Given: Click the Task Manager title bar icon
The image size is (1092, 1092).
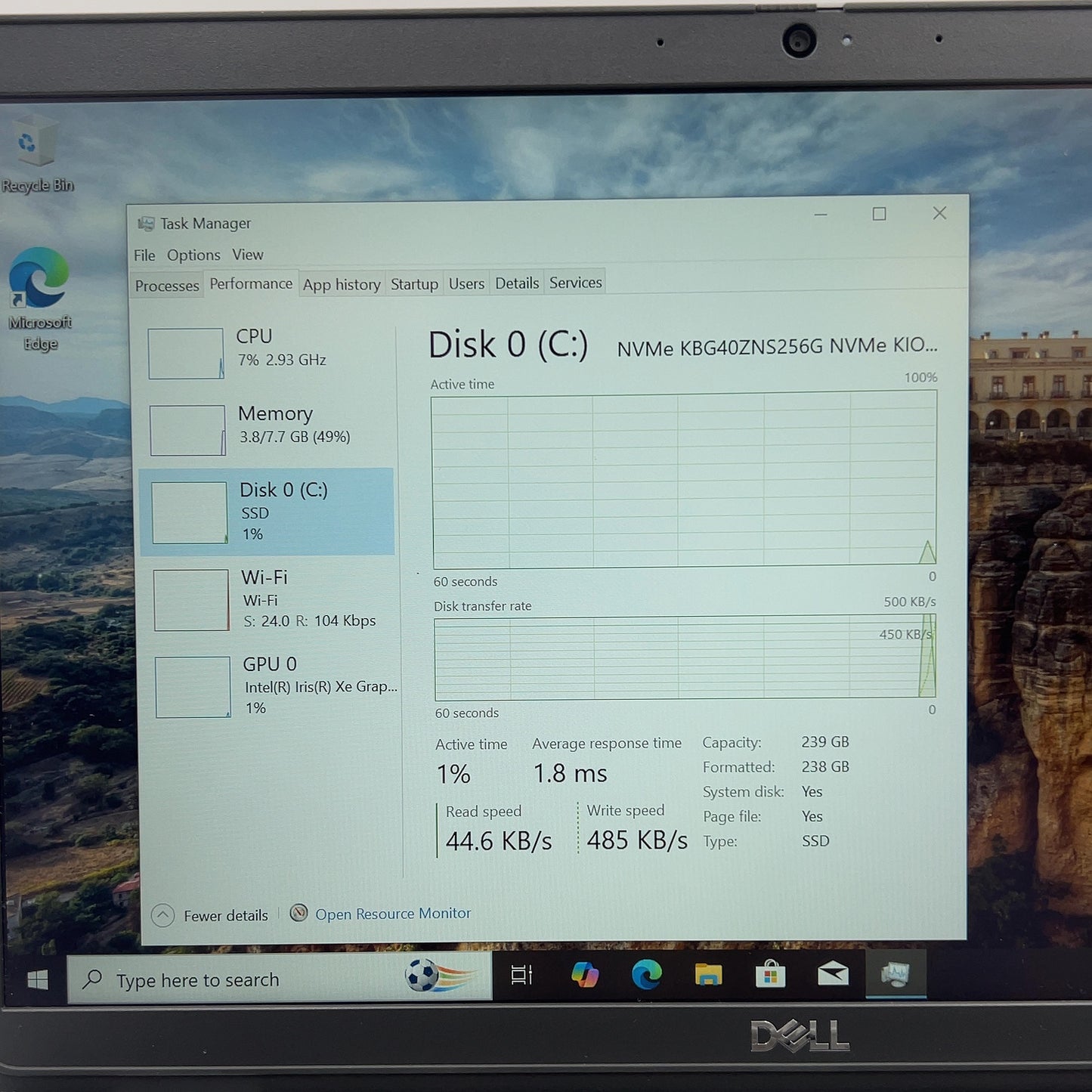Looking at the screenshot, I should point(146,224).
